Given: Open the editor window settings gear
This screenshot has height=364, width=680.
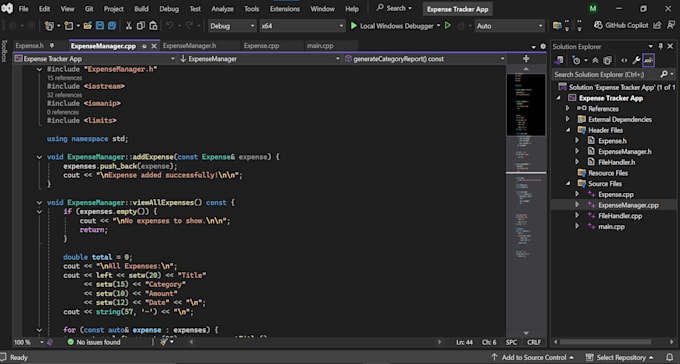Looking at the screenshot, I should pos(543,46).
